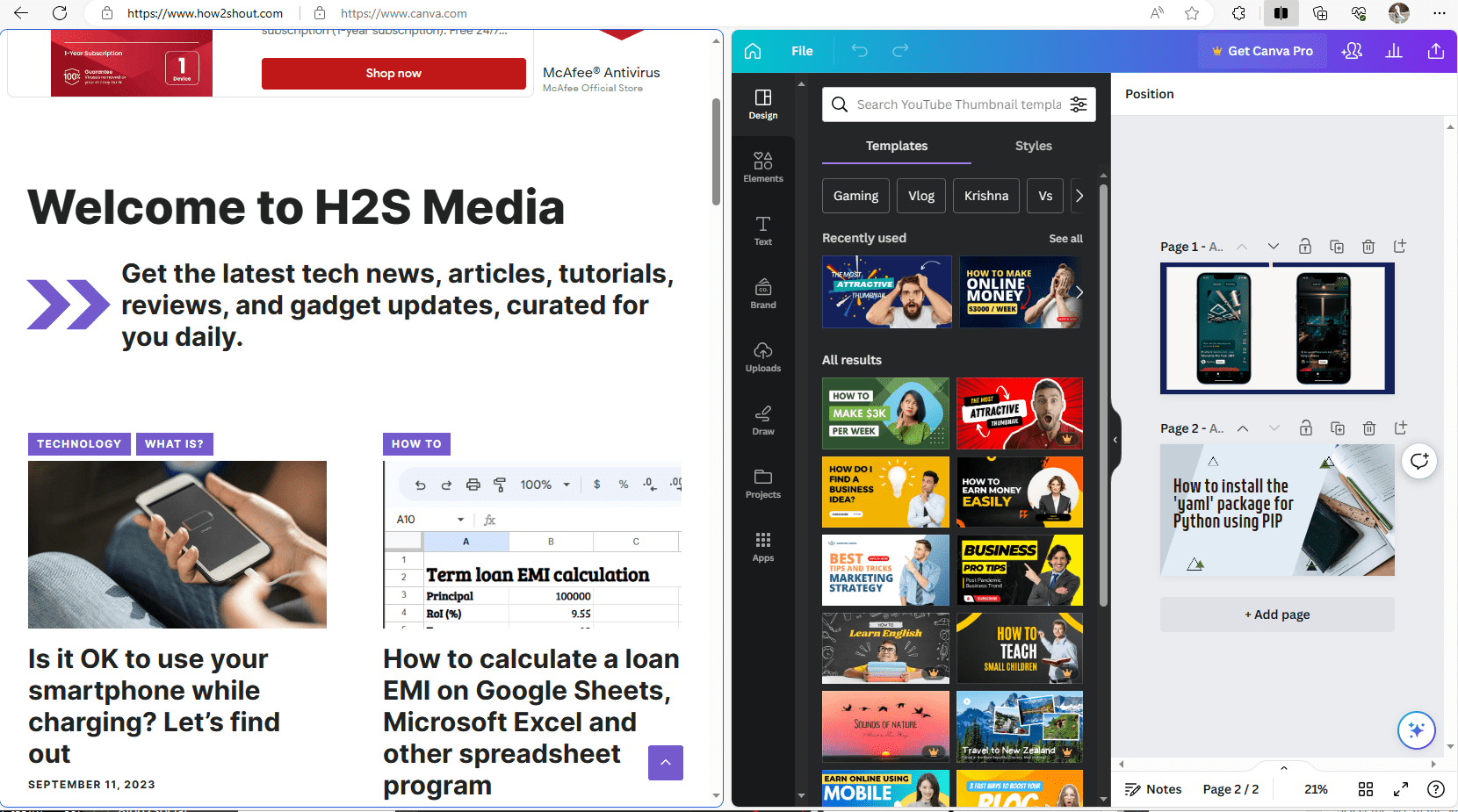Open the Uploads panel
The image size is (1458, 812).
(762, 356)
